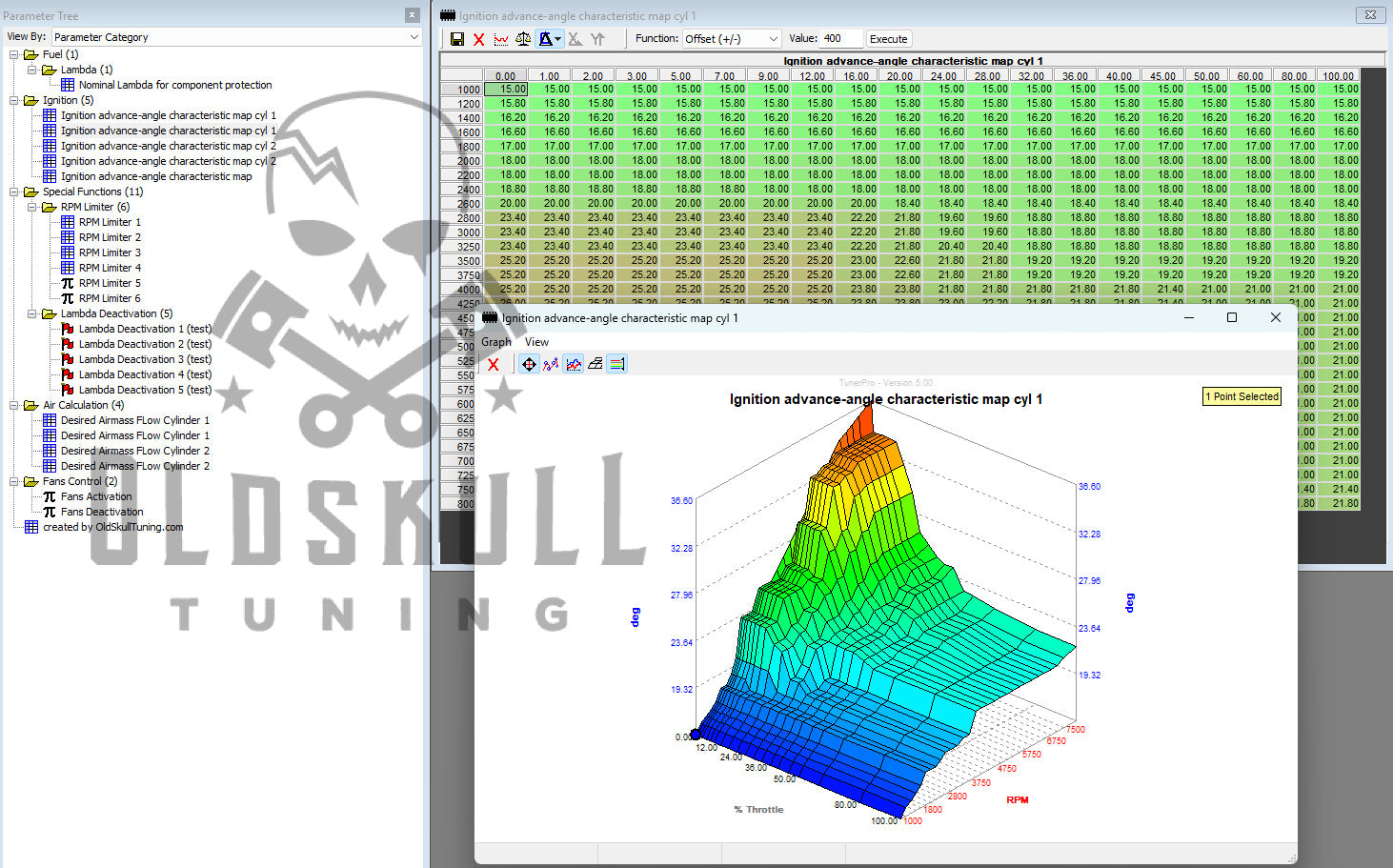
Task: Click row header 3250 in the map table
Action: pyautogui.click(x=462, y=247)
